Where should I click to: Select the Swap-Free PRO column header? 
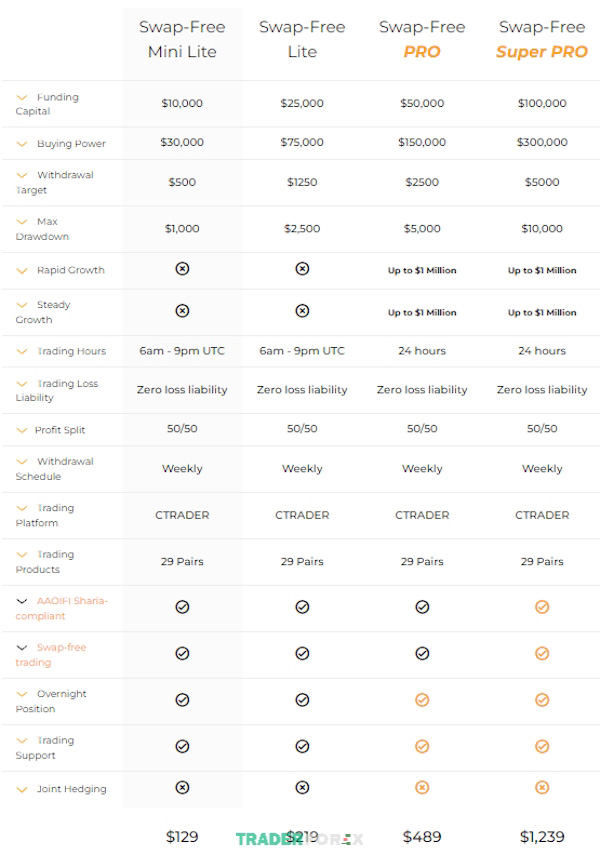click(x=422, y=39)
